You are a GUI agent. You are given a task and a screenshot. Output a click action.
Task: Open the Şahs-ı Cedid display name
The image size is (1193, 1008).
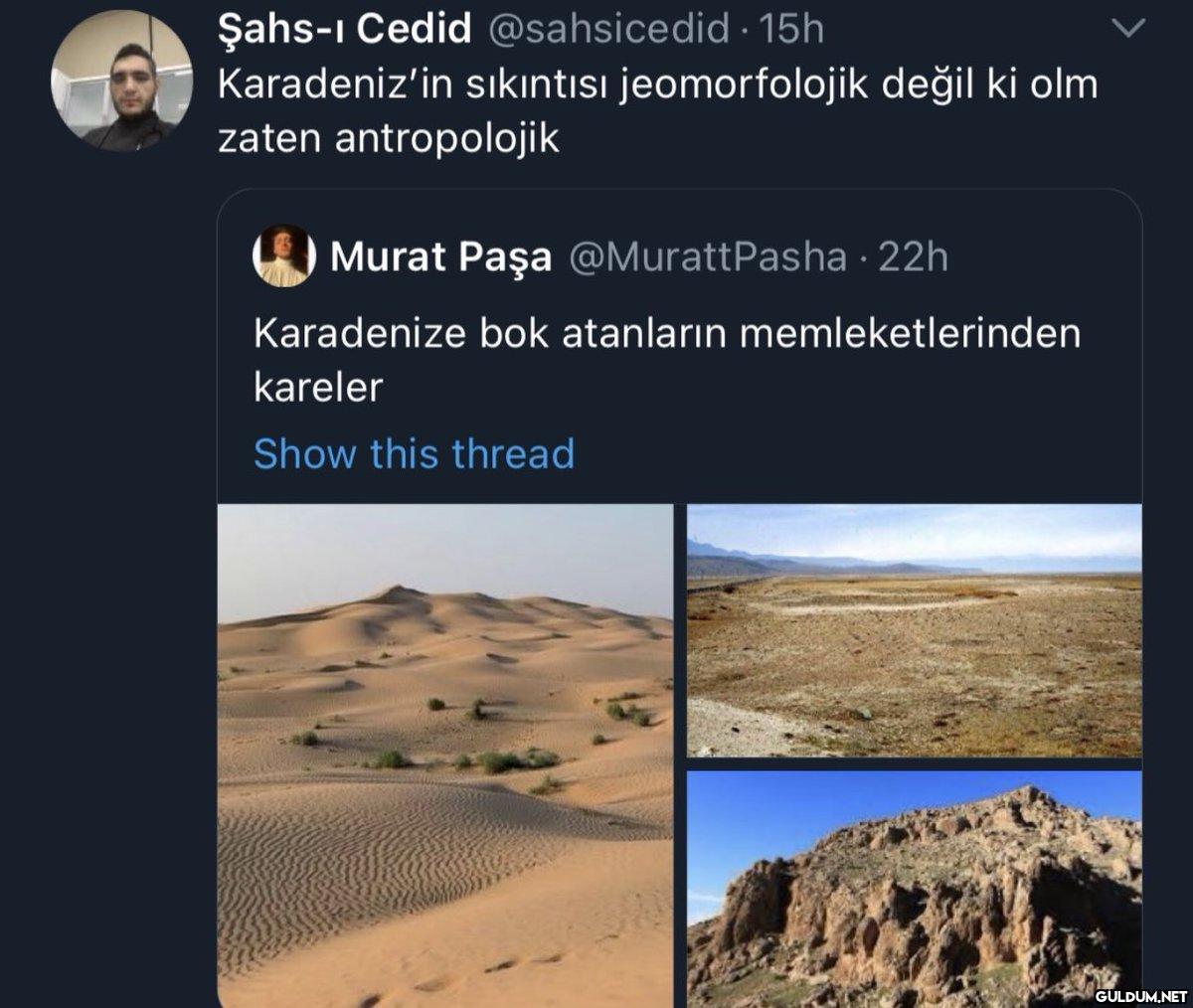pyautogui.click(x=344, y=29)
